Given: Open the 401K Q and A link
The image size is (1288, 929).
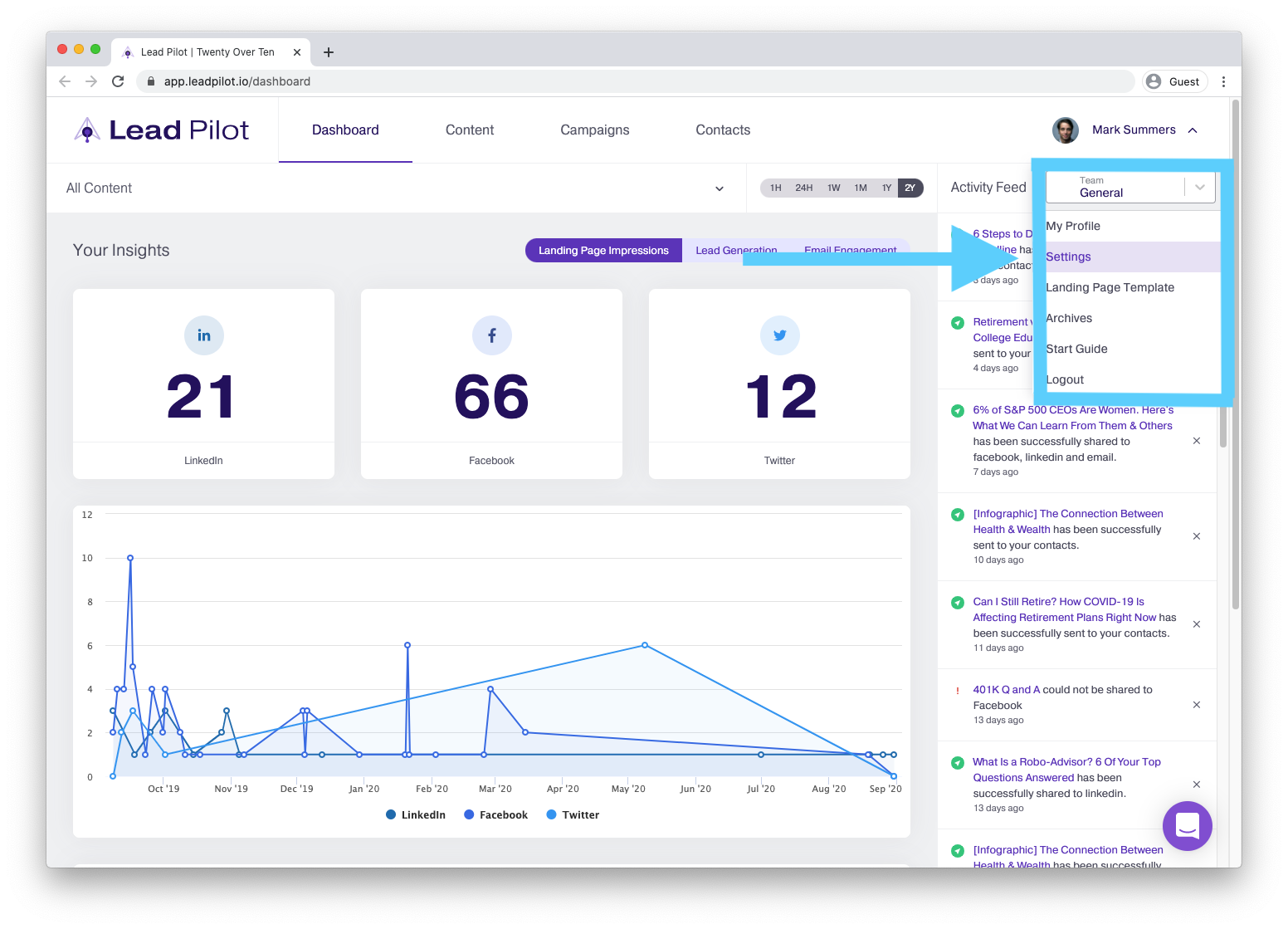Looking at the screenshot, I should 1006,690.
